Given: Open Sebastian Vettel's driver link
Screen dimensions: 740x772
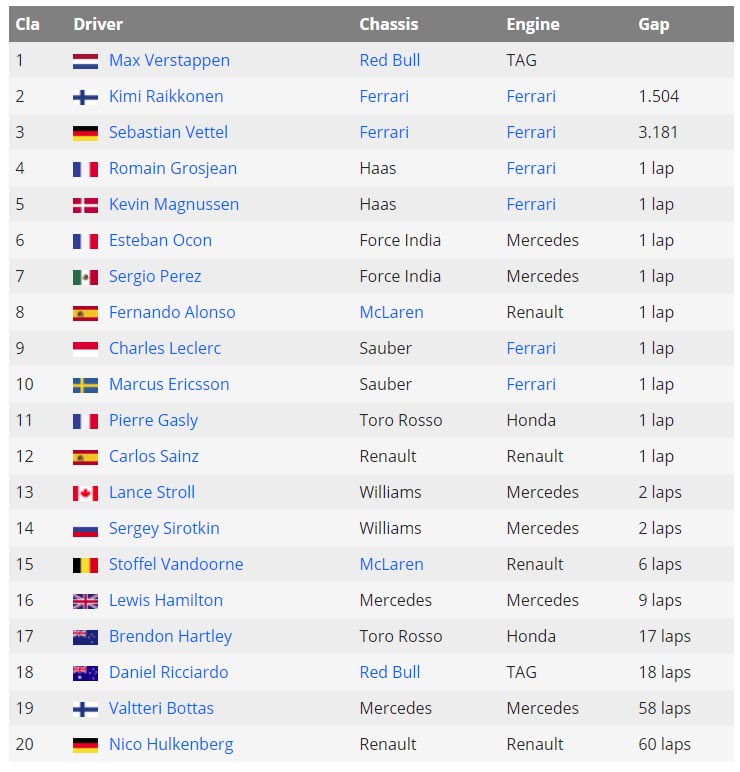Looking at the screenshot, I should (168, 132).
